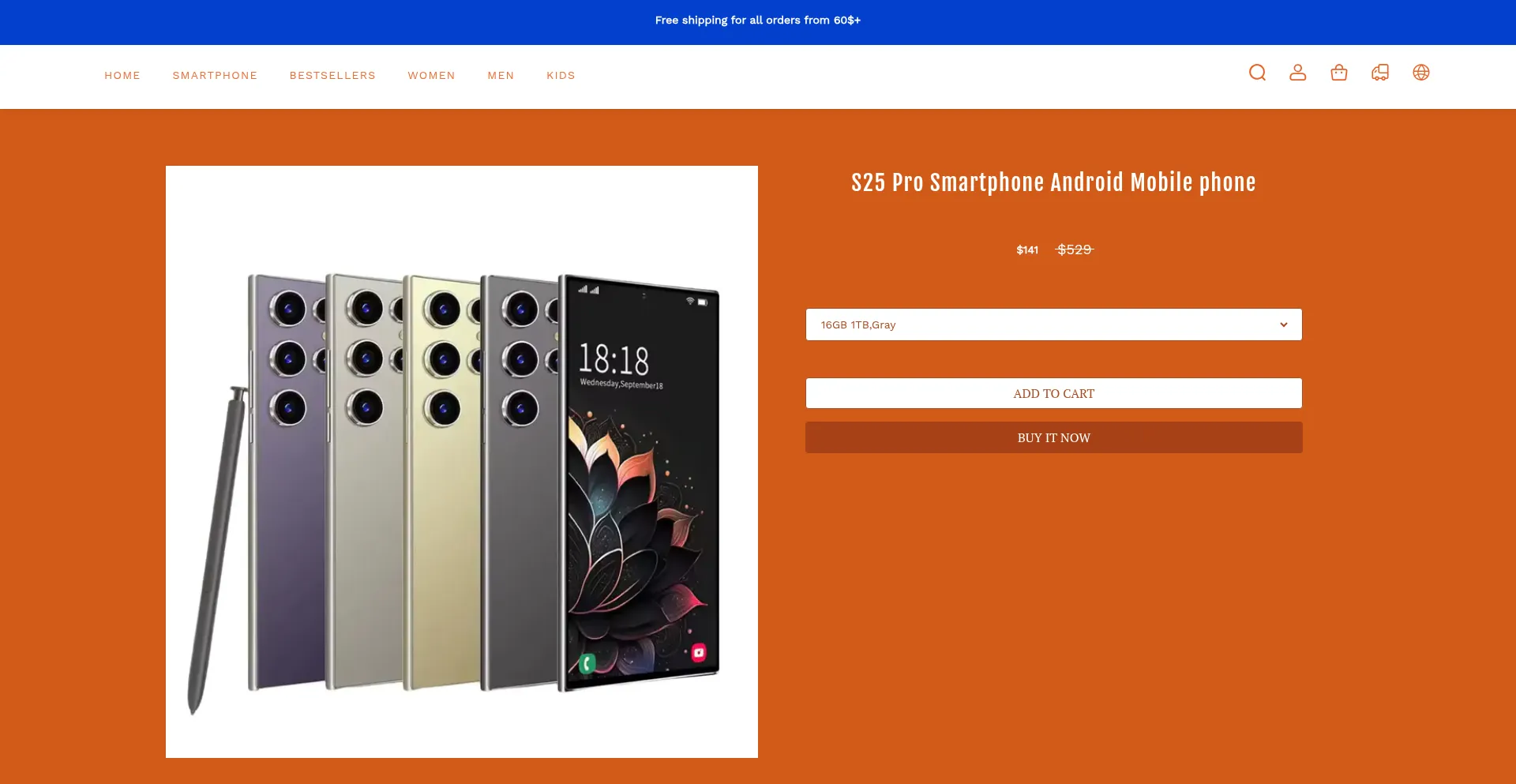Open the KIDS category
The image size is (1516, 784).
[561, 76]
